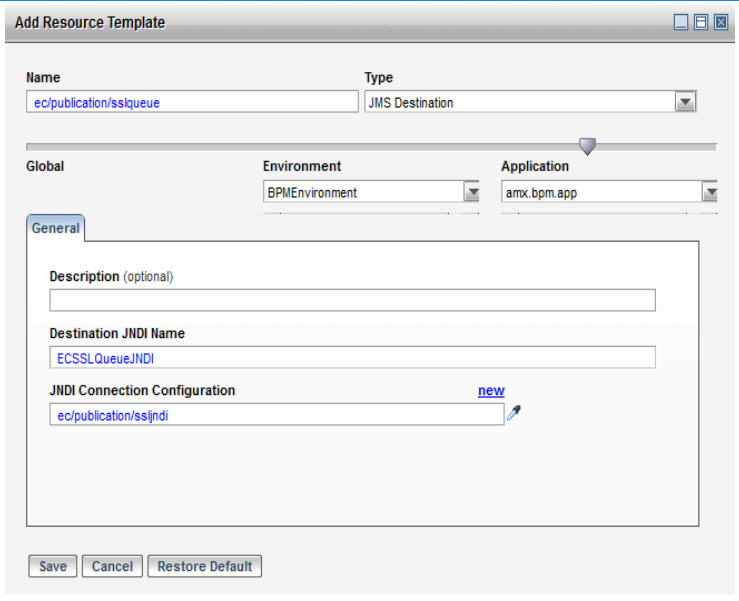Image resolution: width=739 pixels, height=601 pixels.
Task: Expand the Application dropdown arrow
Action: 710,192
